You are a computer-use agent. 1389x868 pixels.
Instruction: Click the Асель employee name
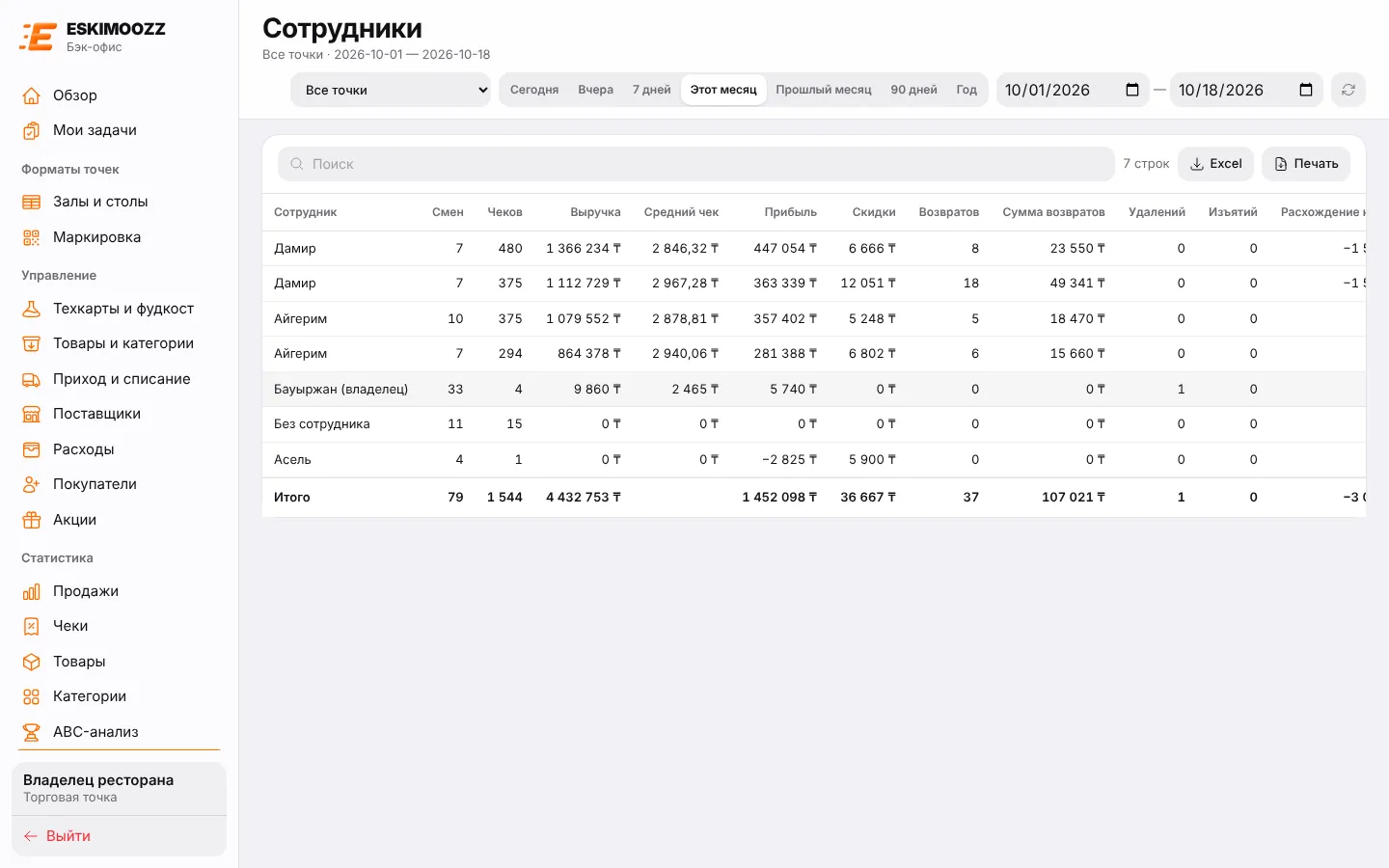pos(292,459)
